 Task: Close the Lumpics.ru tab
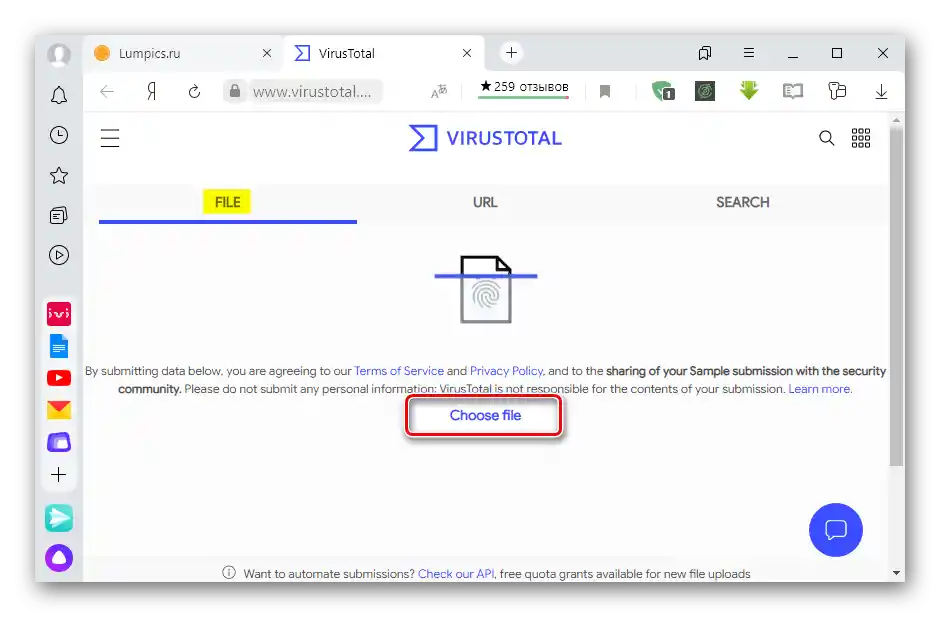point(267,53)
